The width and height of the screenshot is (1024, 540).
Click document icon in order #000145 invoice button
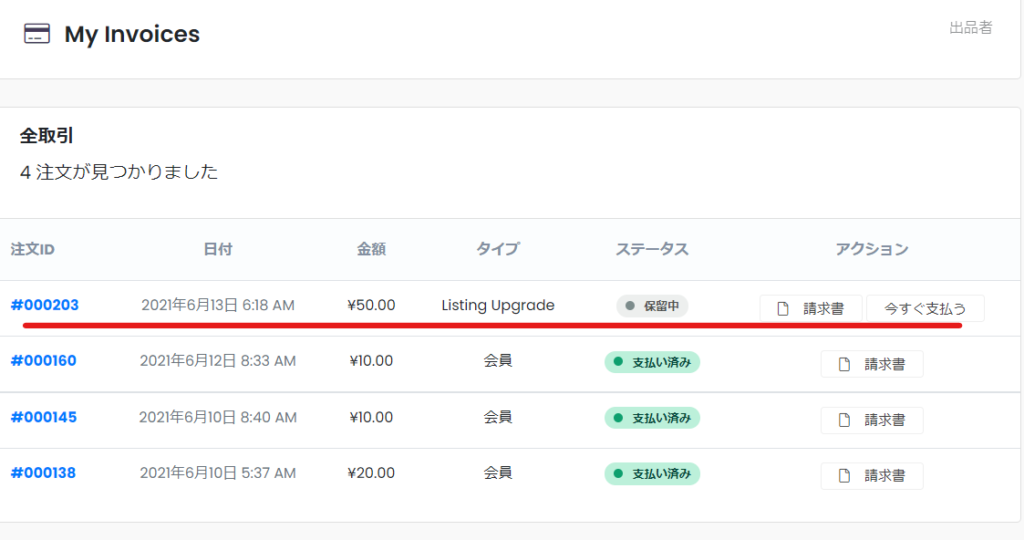pyautogui.click(x=844, y=421)
